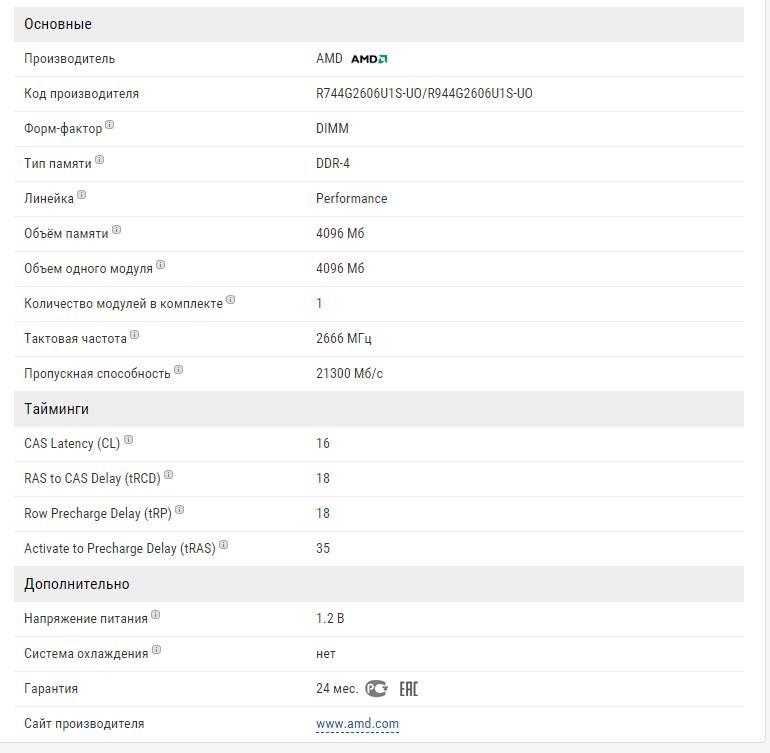This screenshot has height=753, width=770.
Task: Click the info icon beside CAS Latency (CL)
Action: (128, 440)
